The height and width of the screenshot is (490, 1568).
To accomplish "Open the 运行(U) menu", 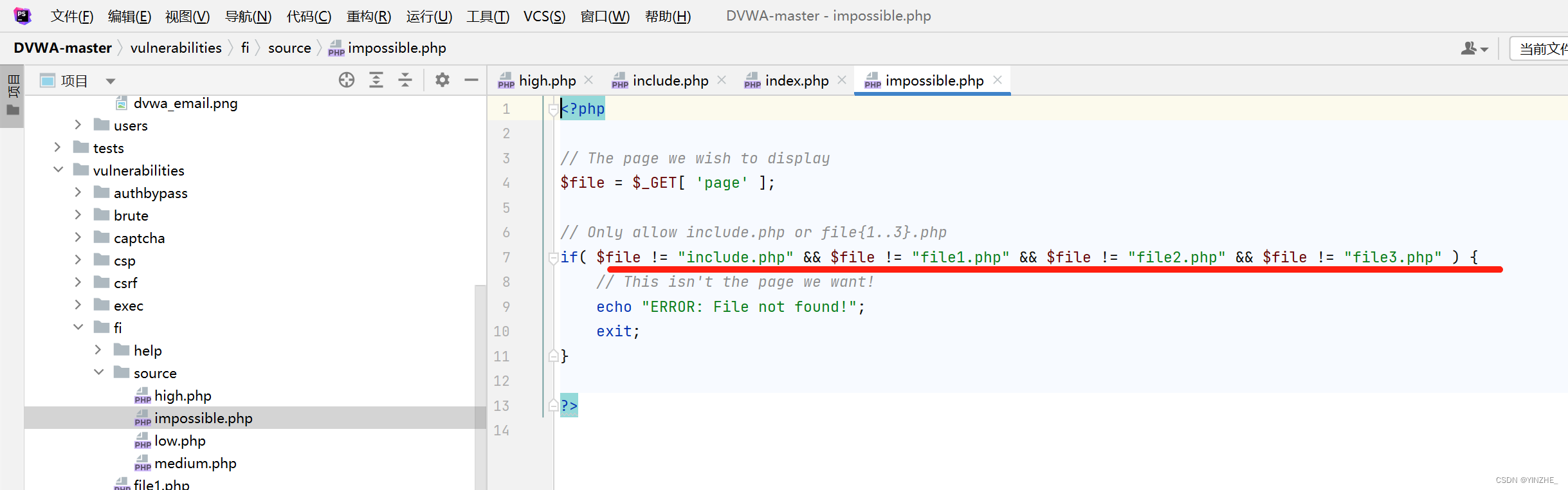I will coord(429,16).
